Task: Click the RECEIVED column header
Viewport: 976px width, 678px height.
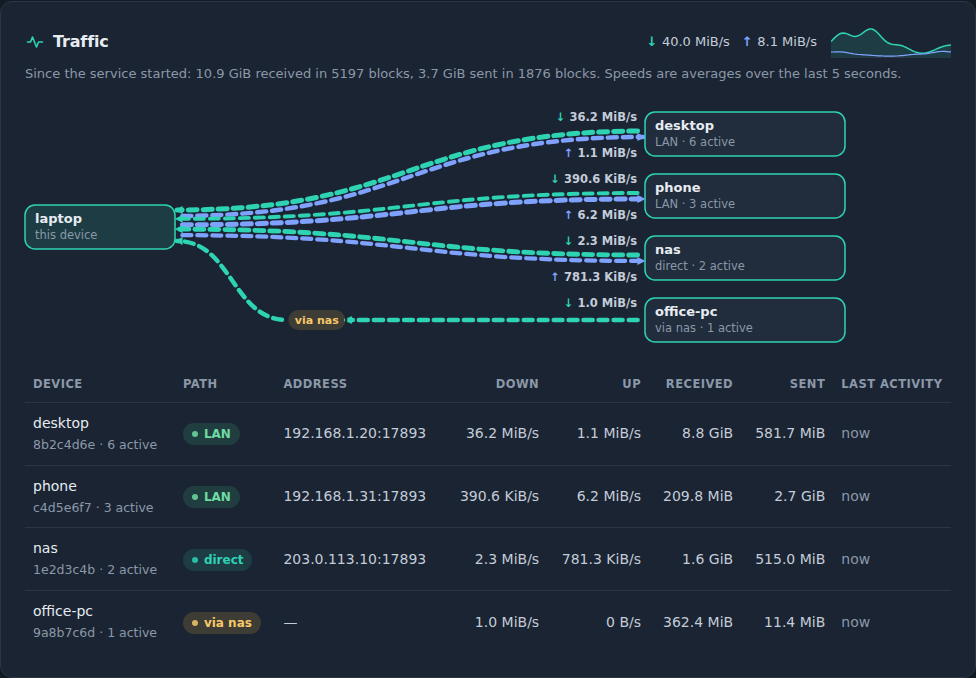Action: pos(699,384)
